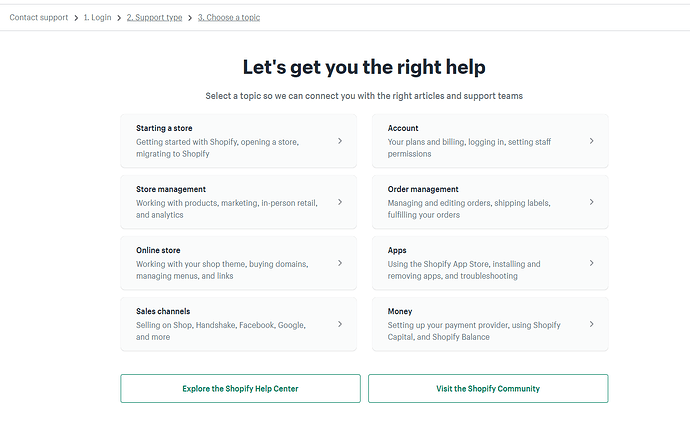The image size is (690, 424).
Task: Go back to 2. Support type step
Action: pyautogui.click(x=154, y=18)
